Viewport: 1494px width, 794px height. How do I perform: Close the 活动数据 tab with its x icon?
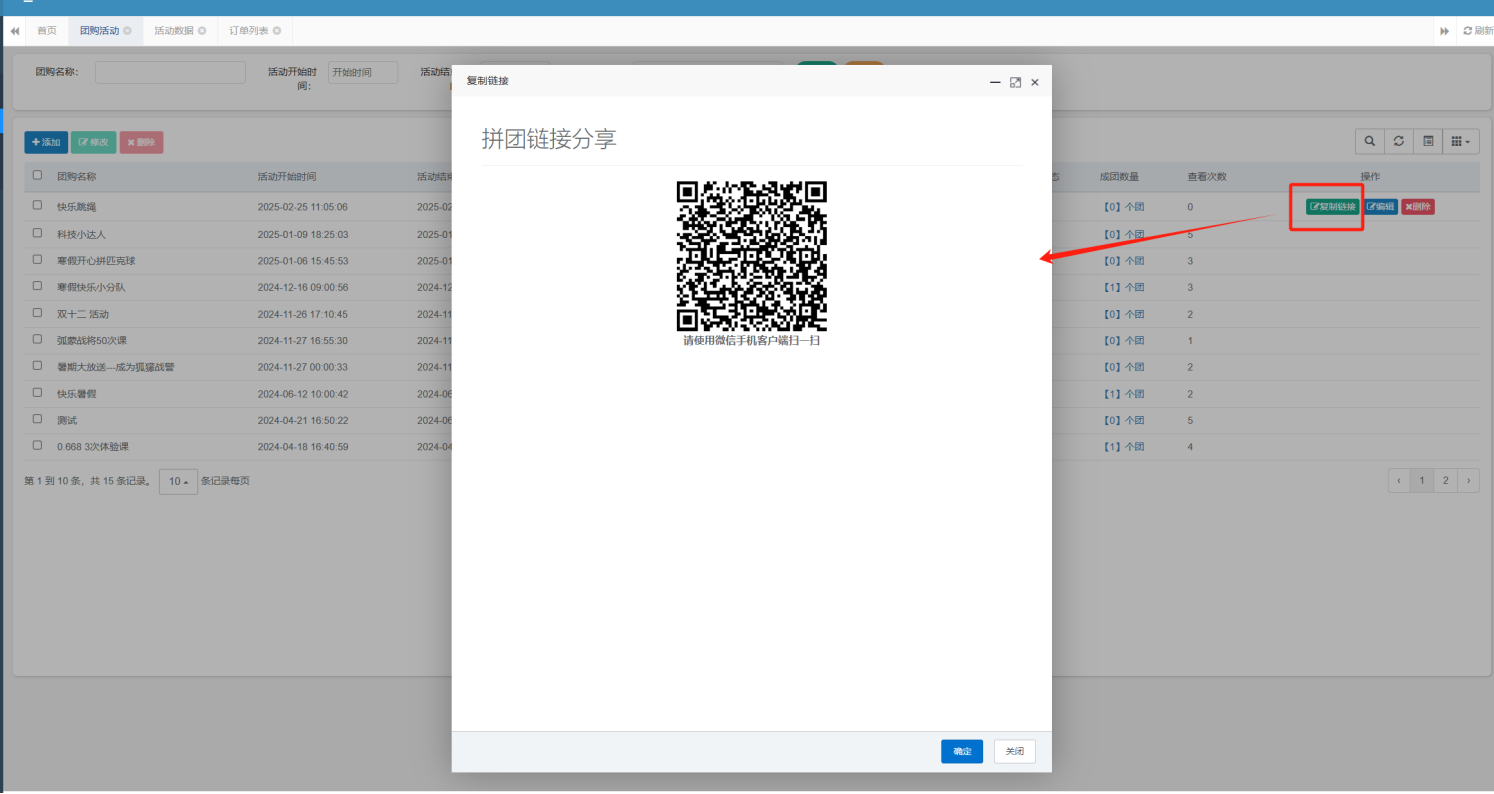pyautogui.click(x=202, y=31)
